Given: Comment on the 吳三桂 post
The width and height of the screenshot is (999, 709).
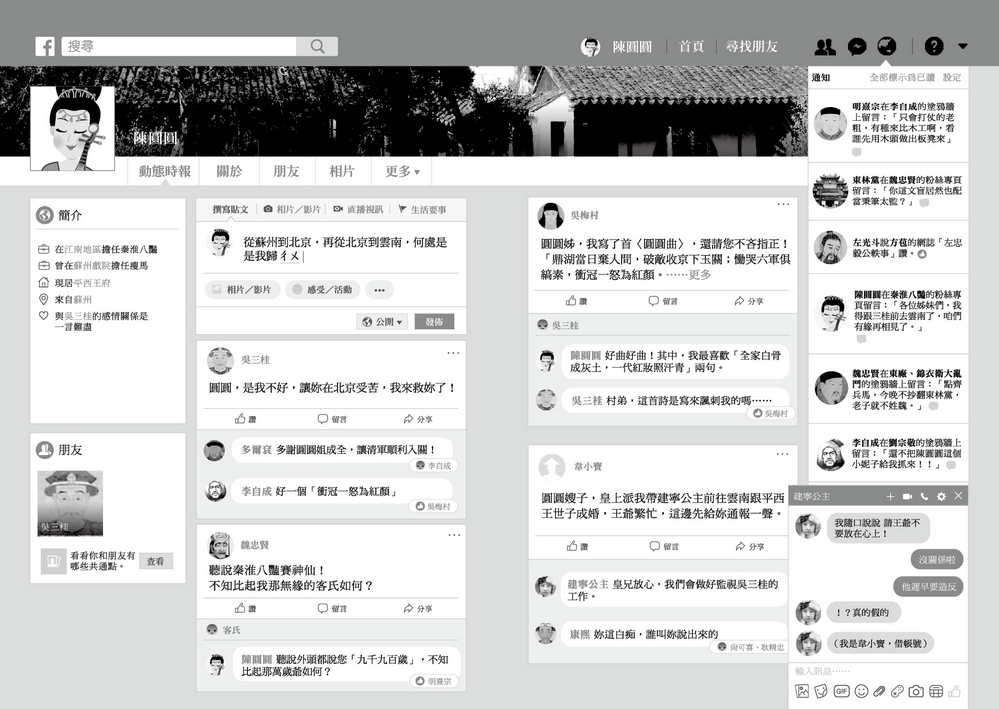Looking at the screenshot, I should [332, 419].
